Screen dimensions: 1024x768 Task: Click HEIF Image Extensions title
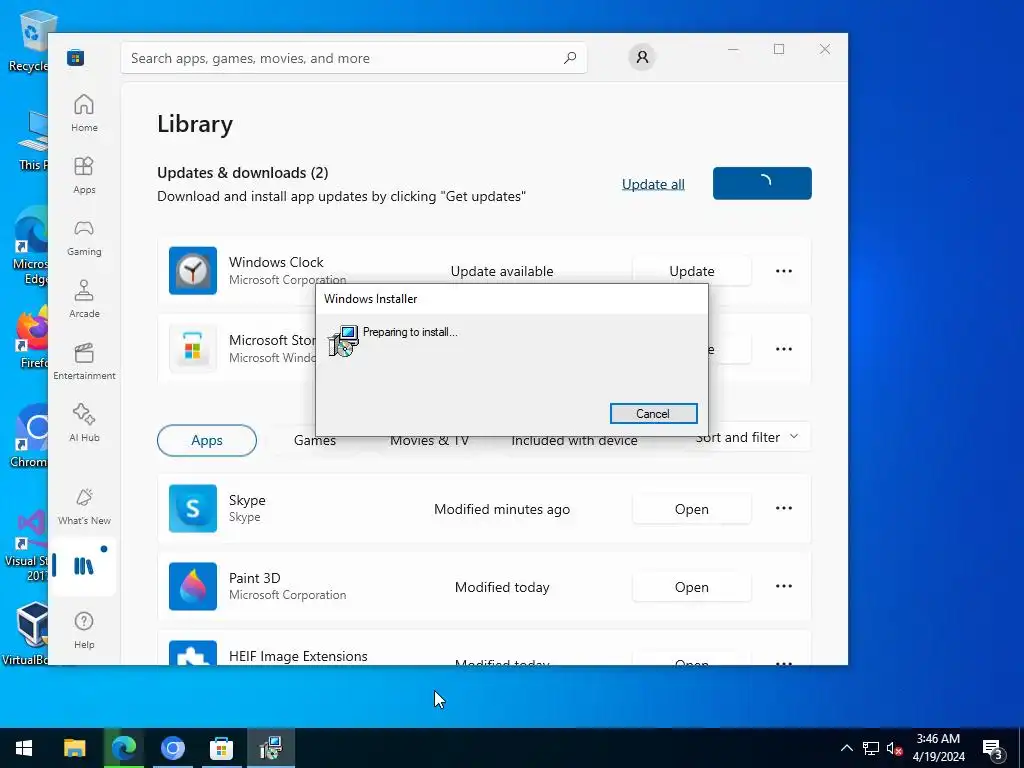tap(298, 656)
